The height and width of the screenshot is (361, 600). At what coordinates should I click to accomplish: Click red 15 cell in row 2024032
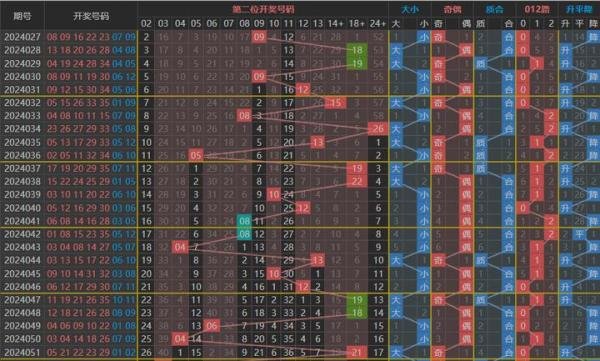[x=336, y=103]
